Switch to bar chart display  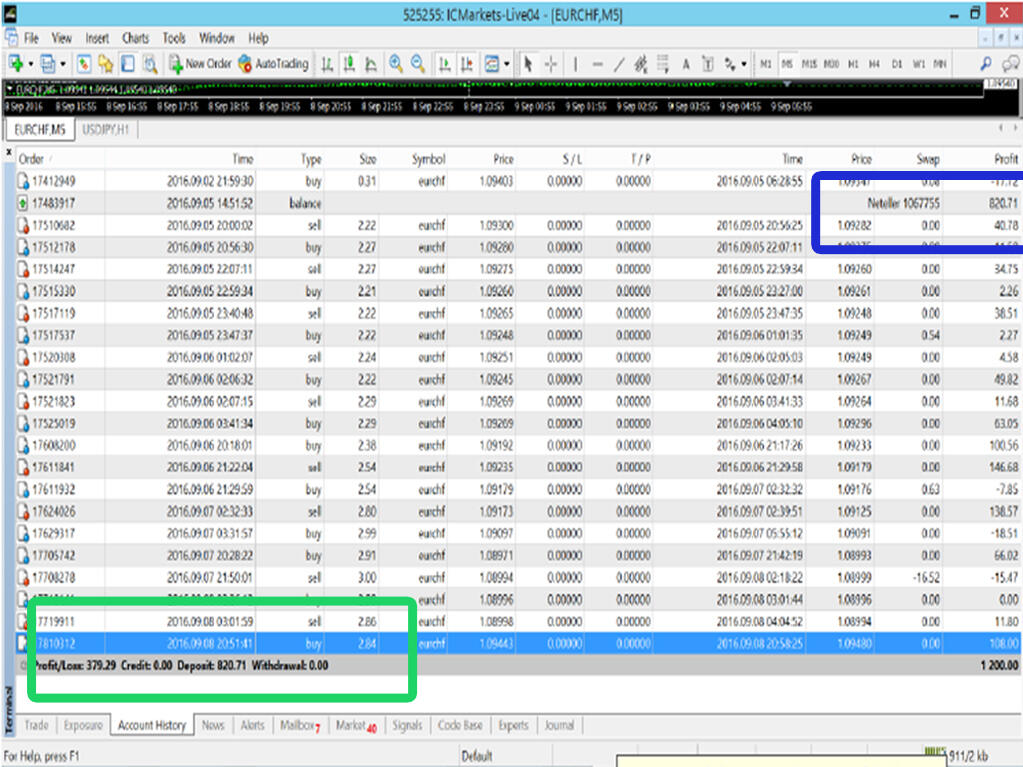[x=328, y=64]
